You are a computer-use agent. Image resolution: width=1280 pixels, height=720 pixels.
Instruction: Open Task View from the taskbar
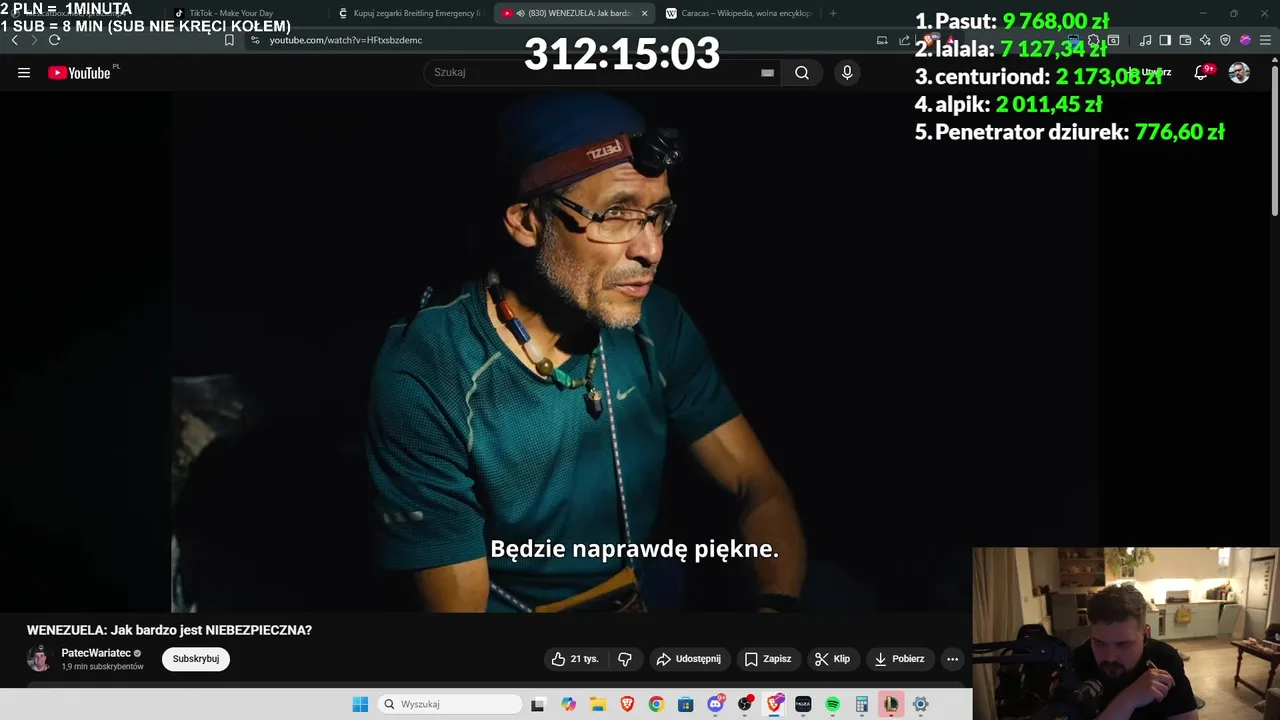(x=538, y=704)
